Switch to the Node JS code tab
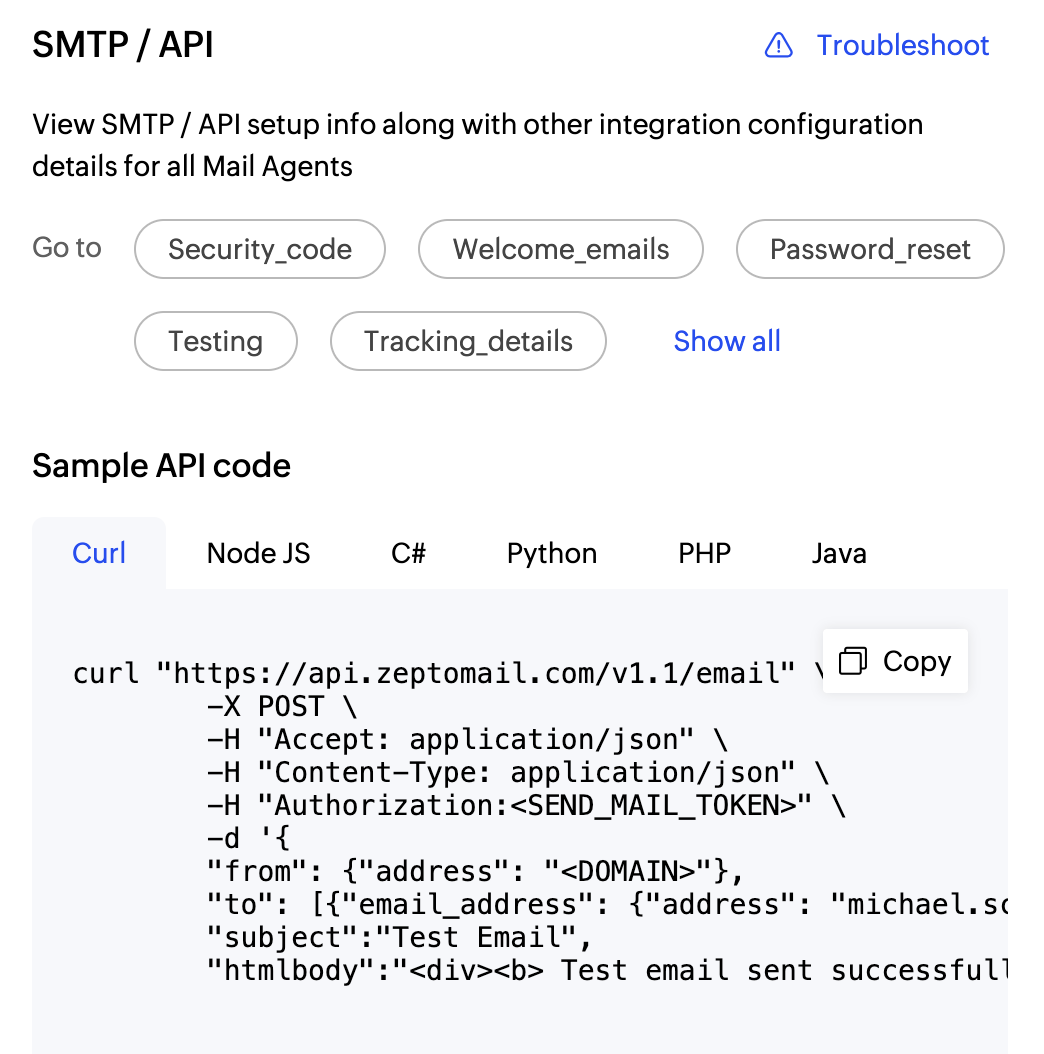This screenshot has width=1044, height=1054. (257, 553)
